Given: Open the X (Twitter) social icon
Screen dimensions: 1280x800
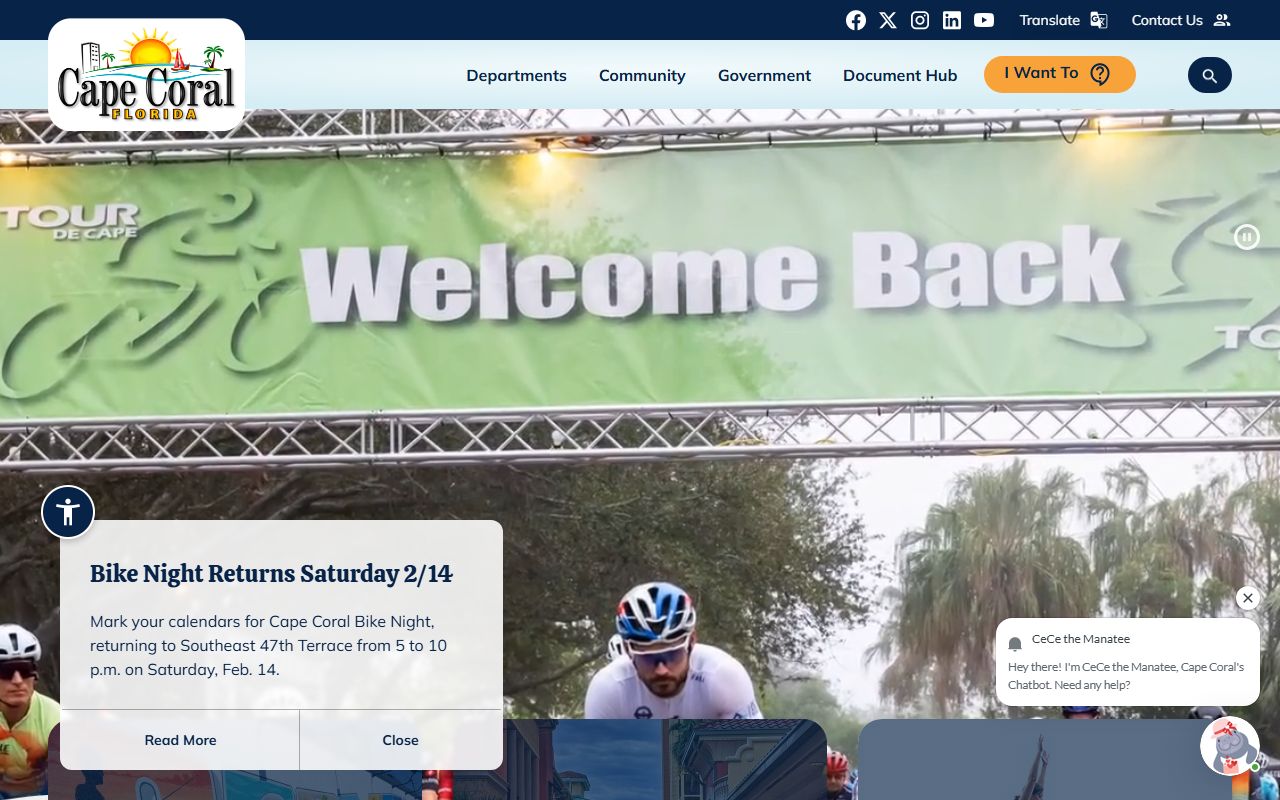Looking at the screenshot, I should [888, 20].
